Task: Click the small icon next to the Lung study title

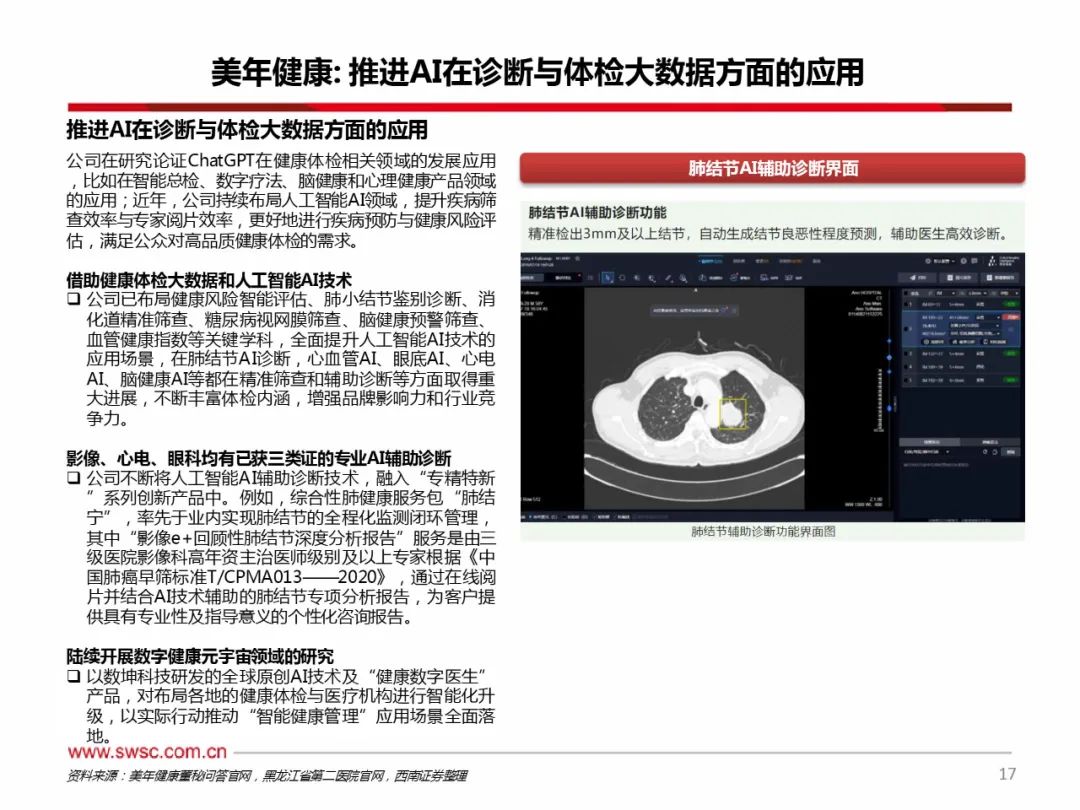Action: 577,258
